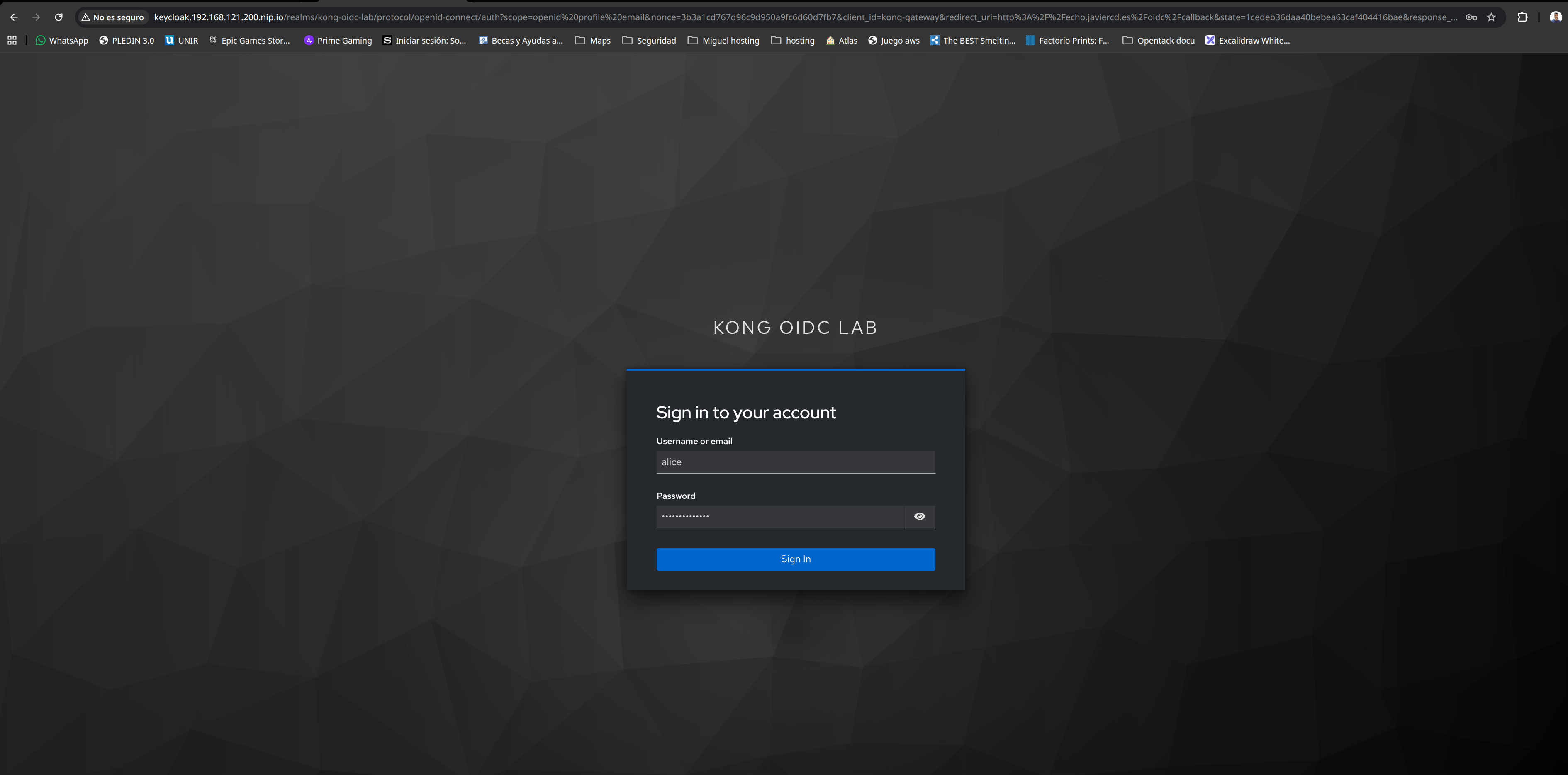Click the Username or email field

click(x=796, y=462)
